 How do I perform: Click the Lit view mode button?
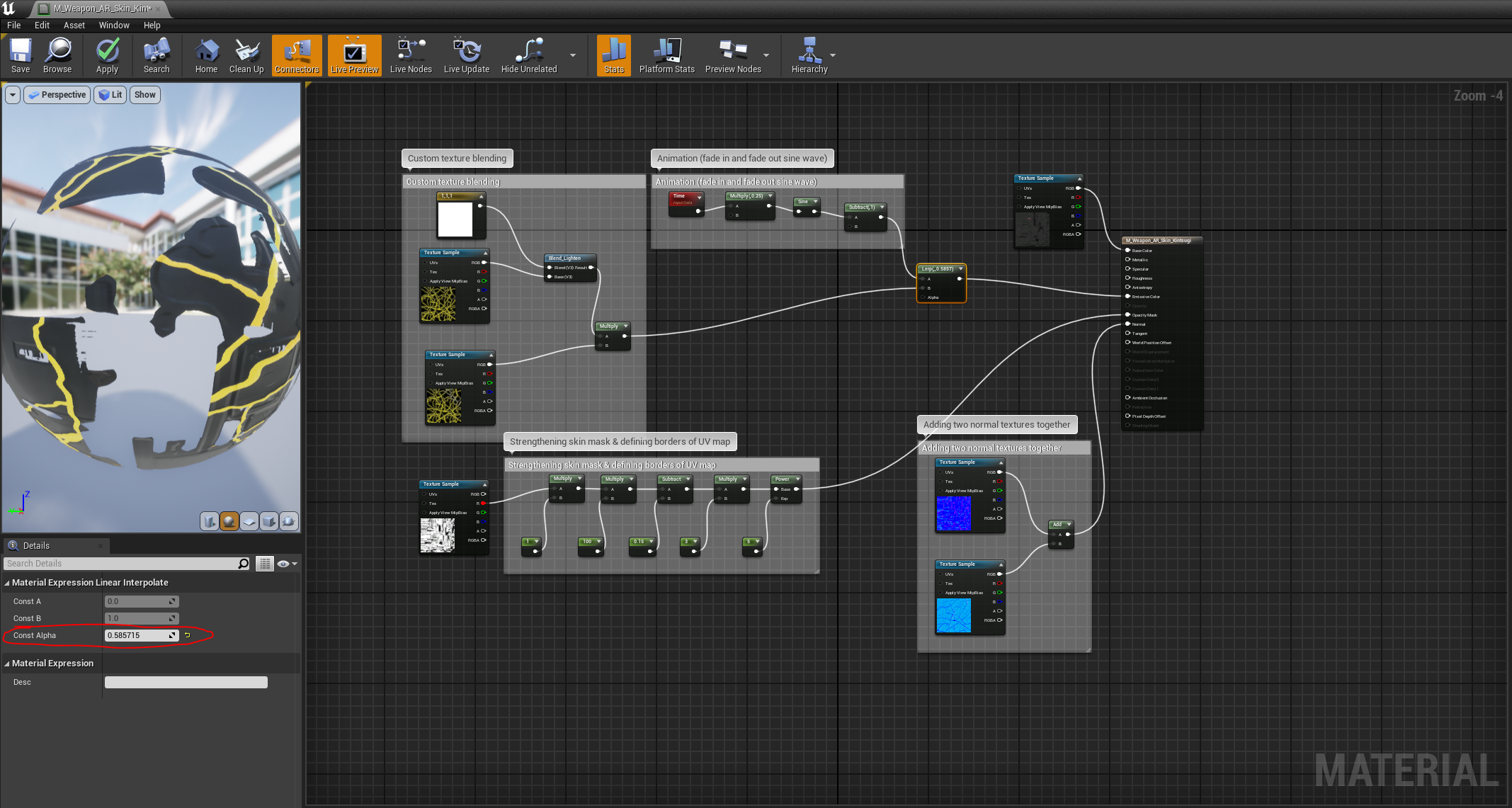coord(110,95)
